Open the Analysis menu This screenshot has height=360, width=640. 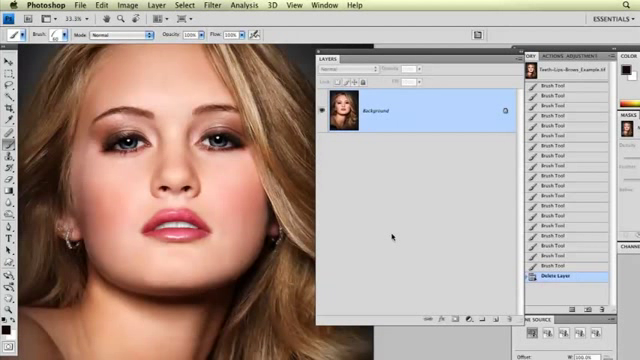pos(244,5)
